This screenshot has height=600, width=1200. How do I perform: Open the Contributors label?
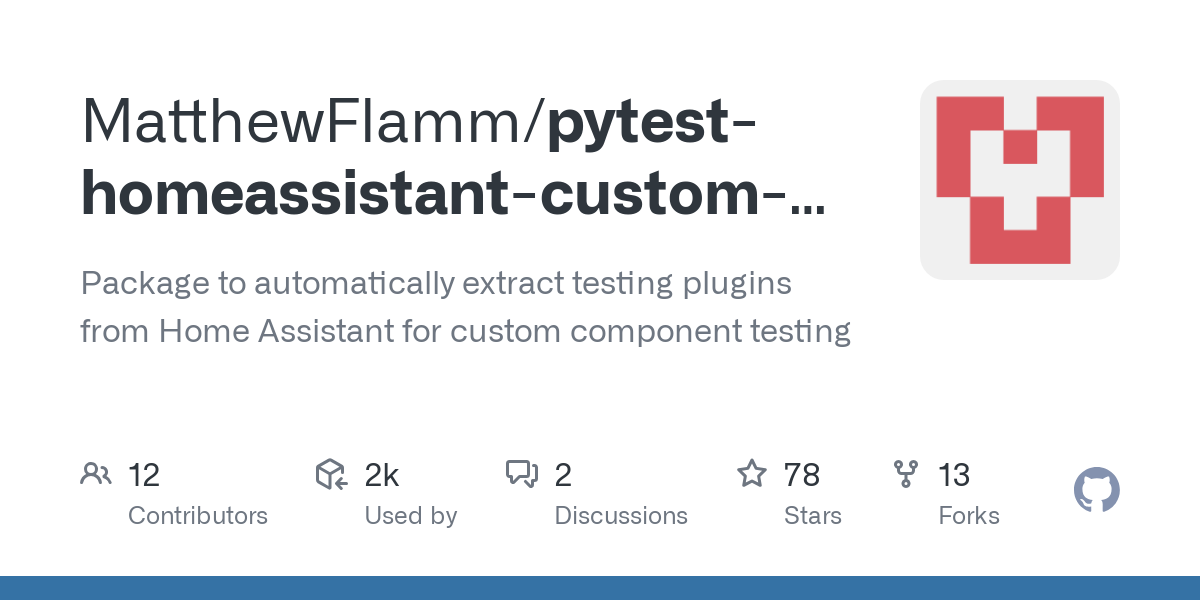pos(198,516)
